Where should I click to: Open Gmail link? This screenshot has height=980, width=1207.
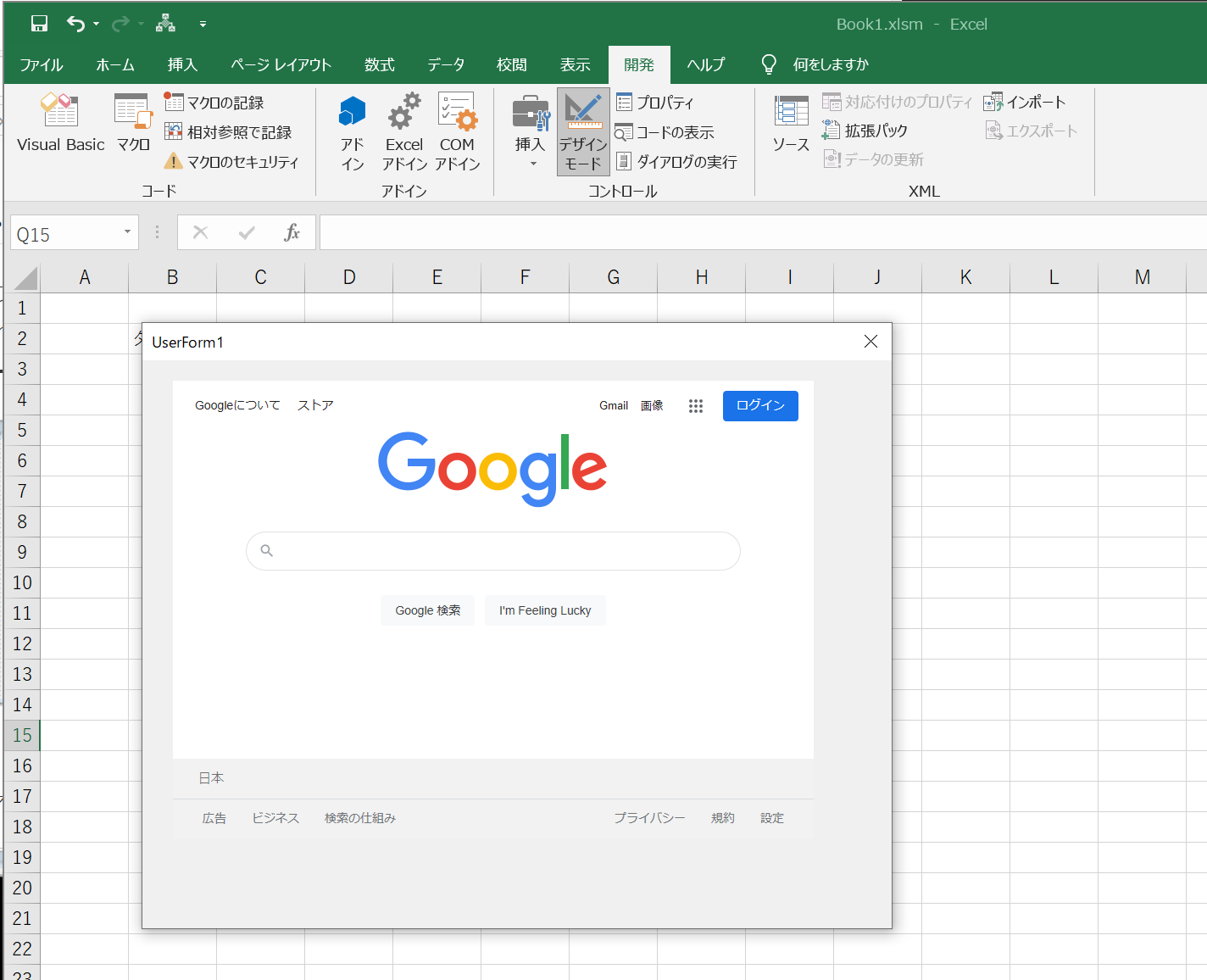point(614,405)
